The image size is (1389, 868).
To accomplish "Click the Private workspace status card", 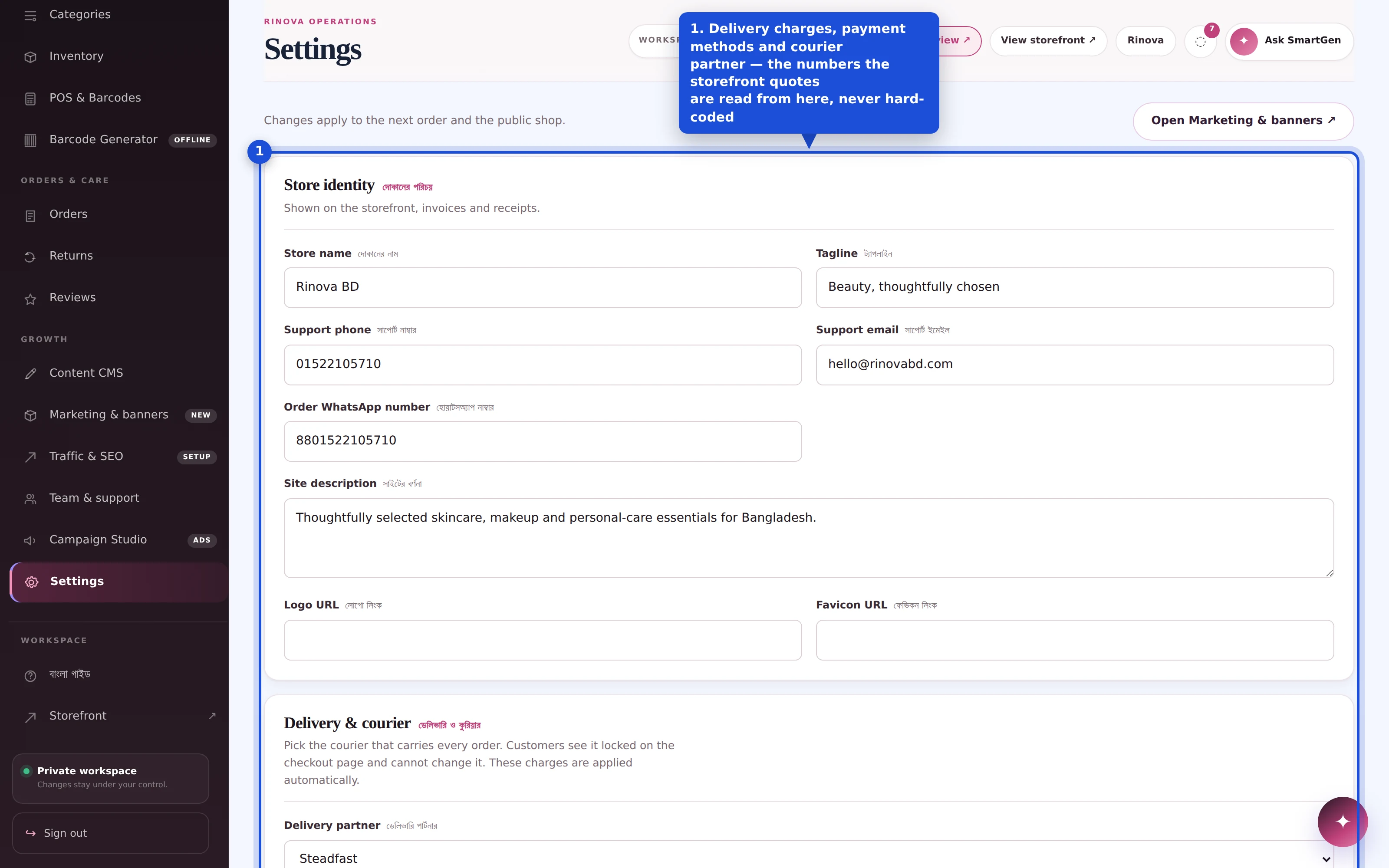I will [111, 778].
